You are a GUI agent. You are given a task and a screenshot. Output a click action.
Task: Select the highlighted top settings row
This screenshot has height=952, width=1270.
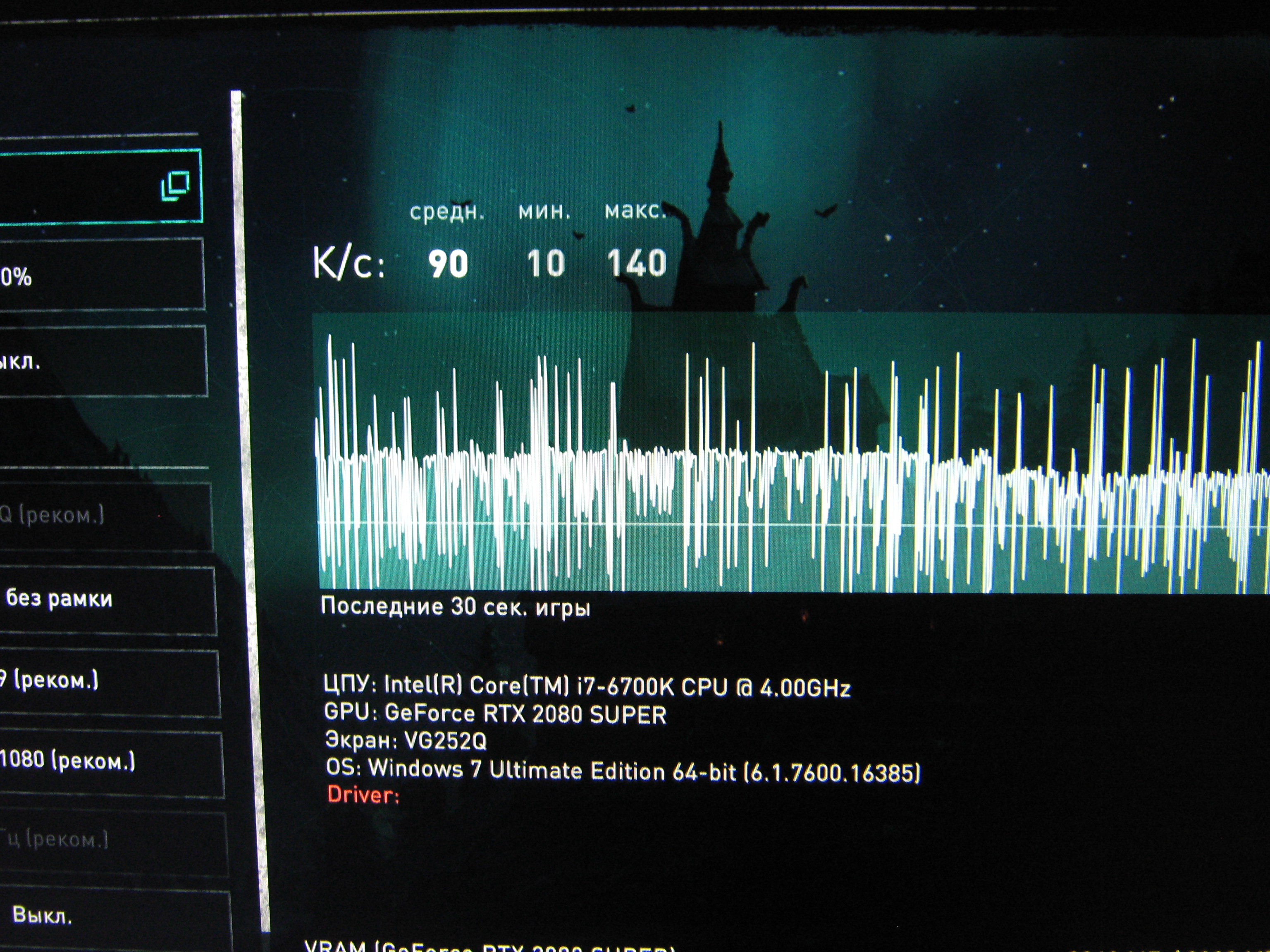tap(86, 186)
